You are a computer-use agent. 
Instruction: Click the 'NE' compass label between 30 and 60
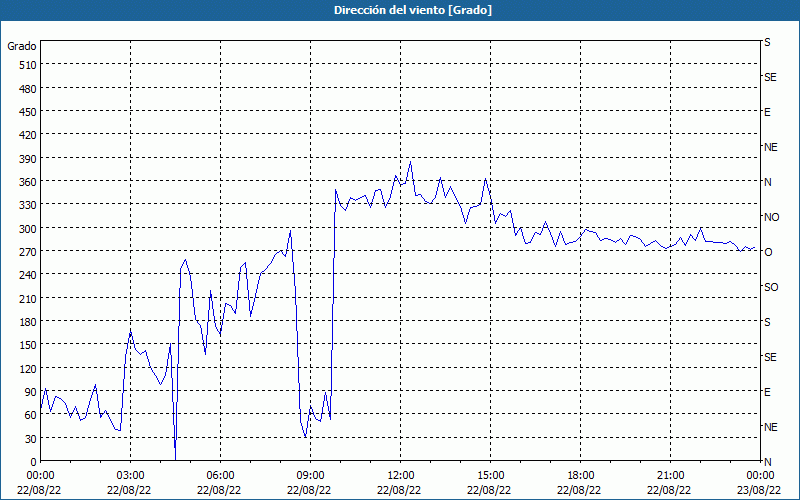click(x=771, y=427)
